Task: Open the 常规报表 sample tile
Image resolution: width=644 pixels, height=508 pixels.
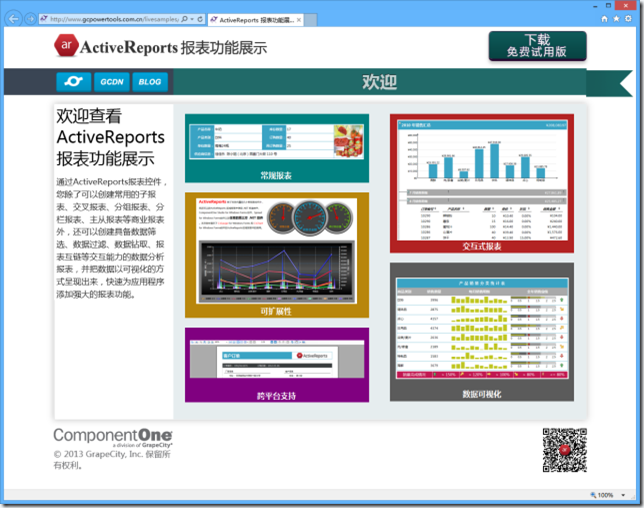Action: tap(277, 148)
